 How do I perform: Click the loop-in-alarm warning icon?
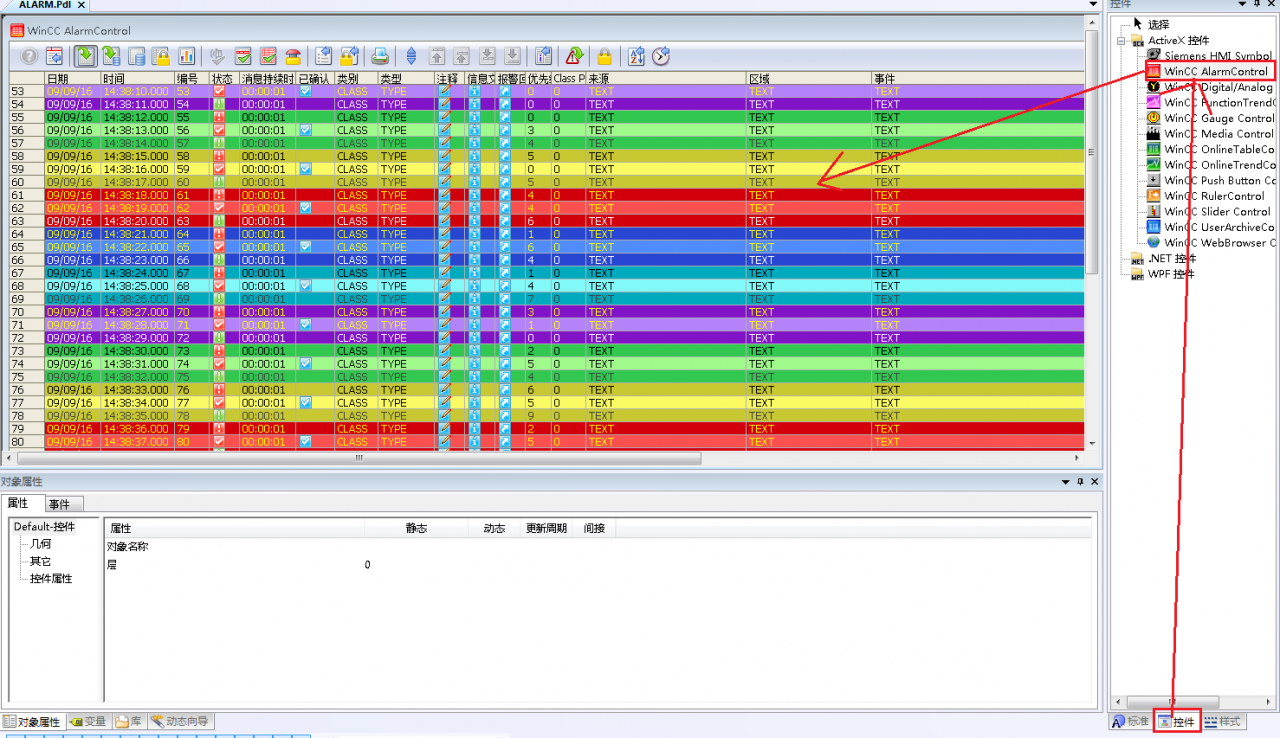pos(574,56)
